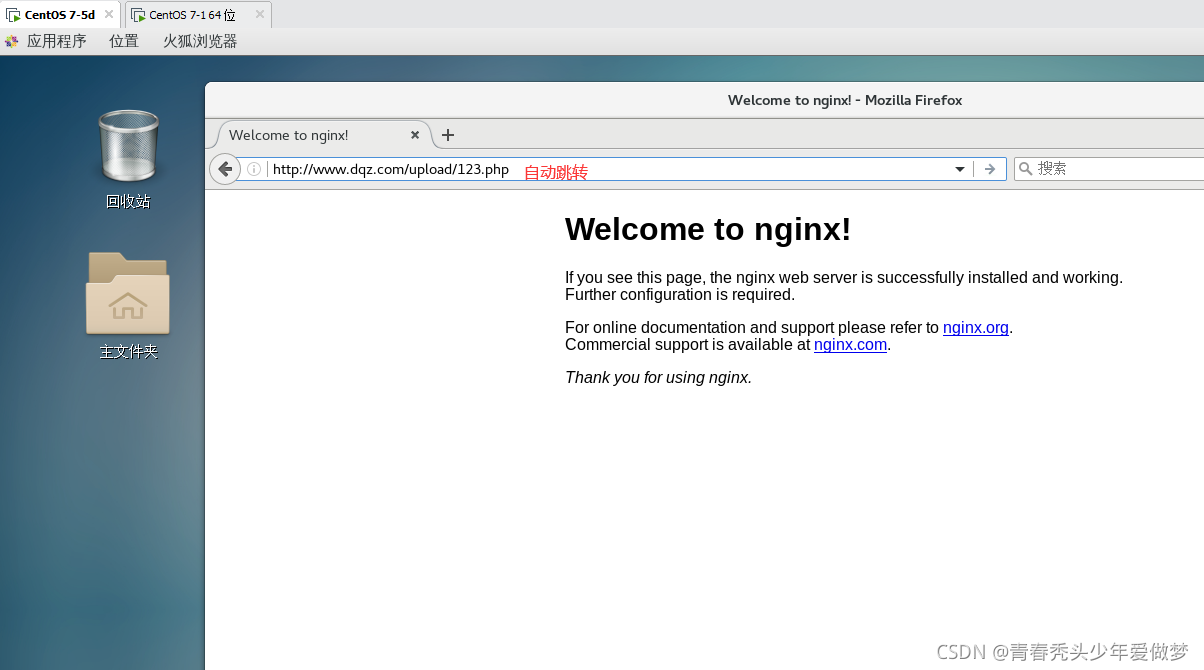Switch to the CentOS 7-1 64 位 VM tab

[x=197, y=15]
